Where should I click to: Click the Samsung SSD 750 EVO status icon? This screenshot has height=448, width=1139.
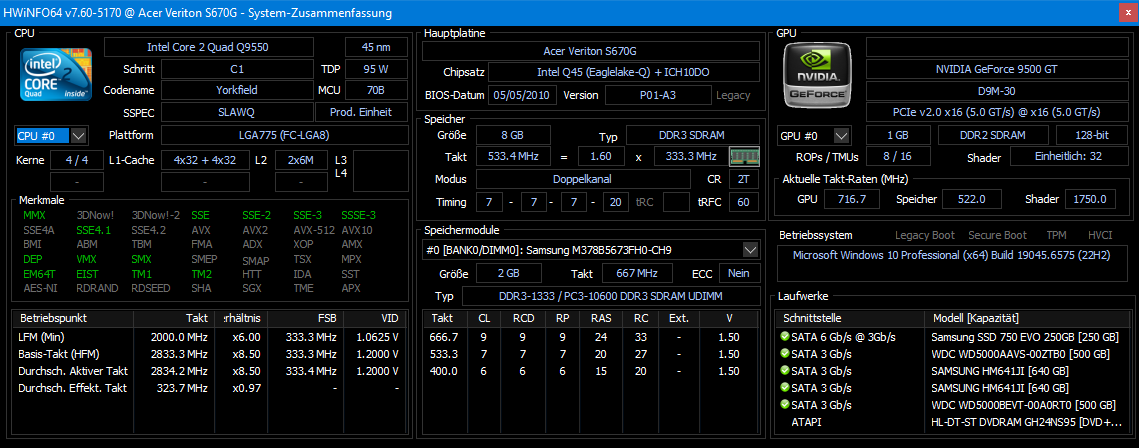[785, 337]
